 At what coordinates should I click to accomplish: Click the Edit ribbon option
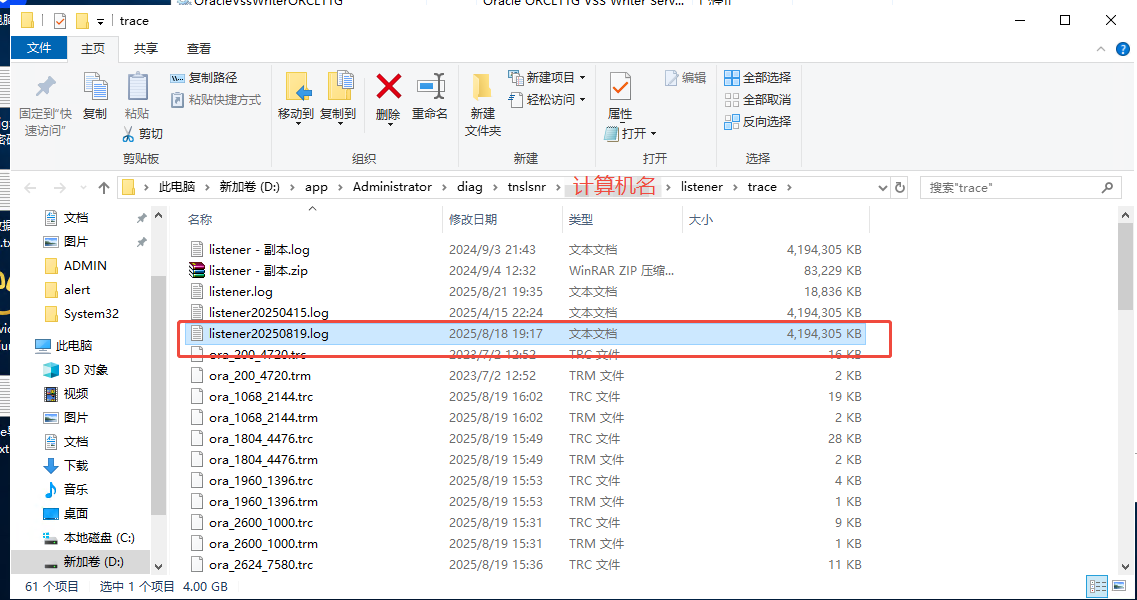coord(685,78)
